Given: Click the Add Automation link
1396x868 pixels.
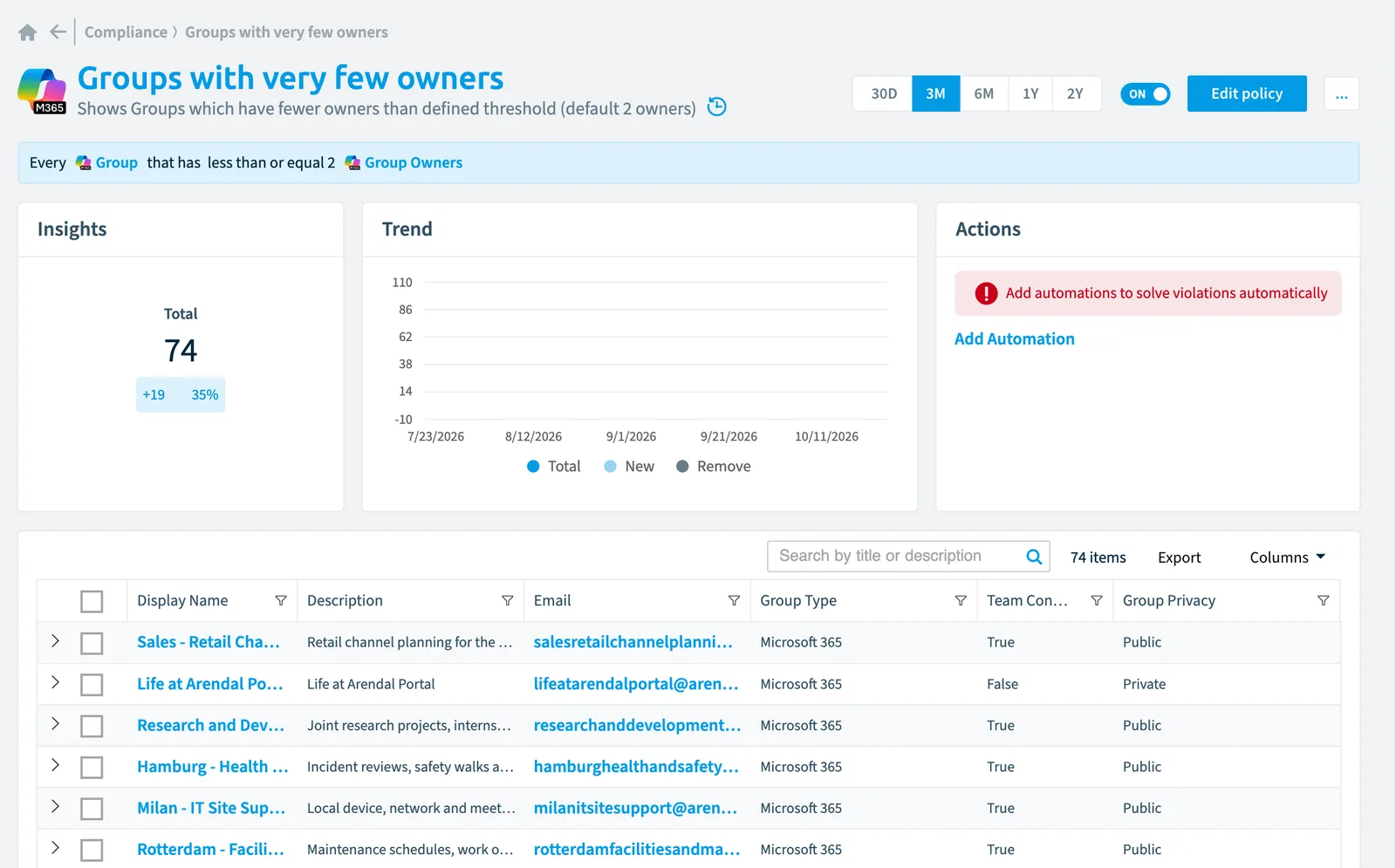Looking at the screenshot, I should 1014,339.
